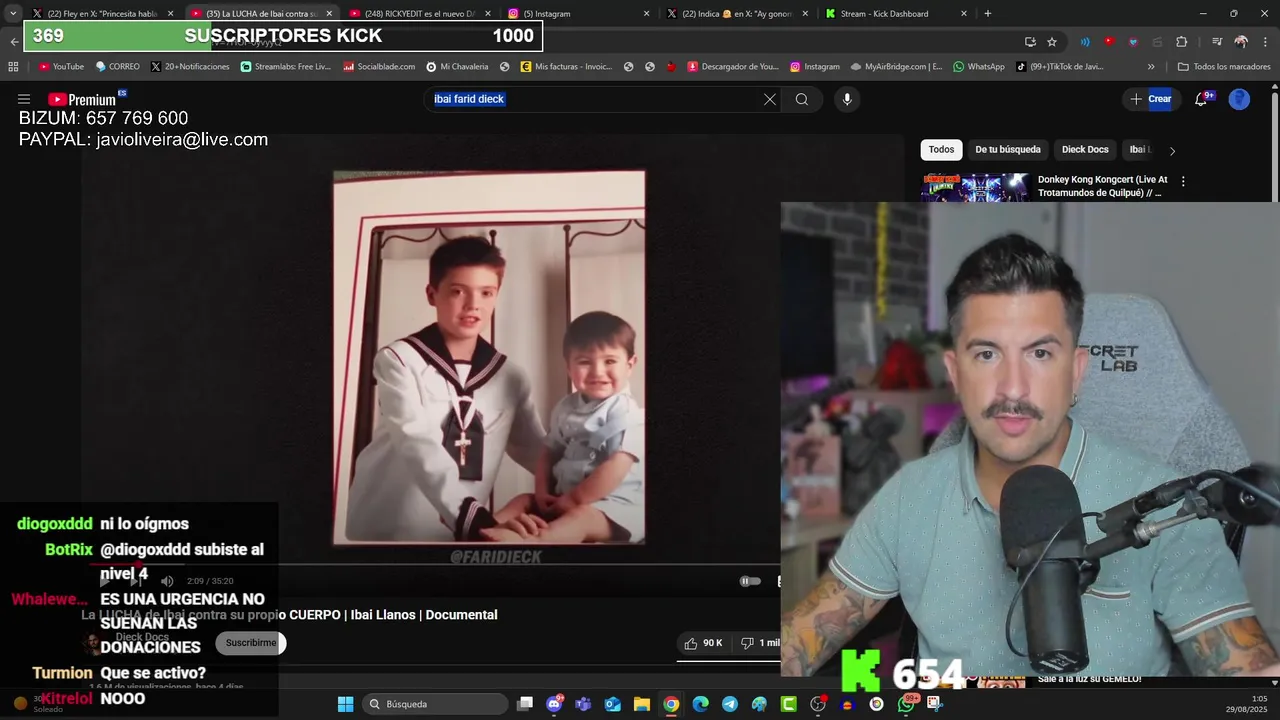Open File Explorer from the taskbar
Screen dimensions: 1280x720
(642, 704)
